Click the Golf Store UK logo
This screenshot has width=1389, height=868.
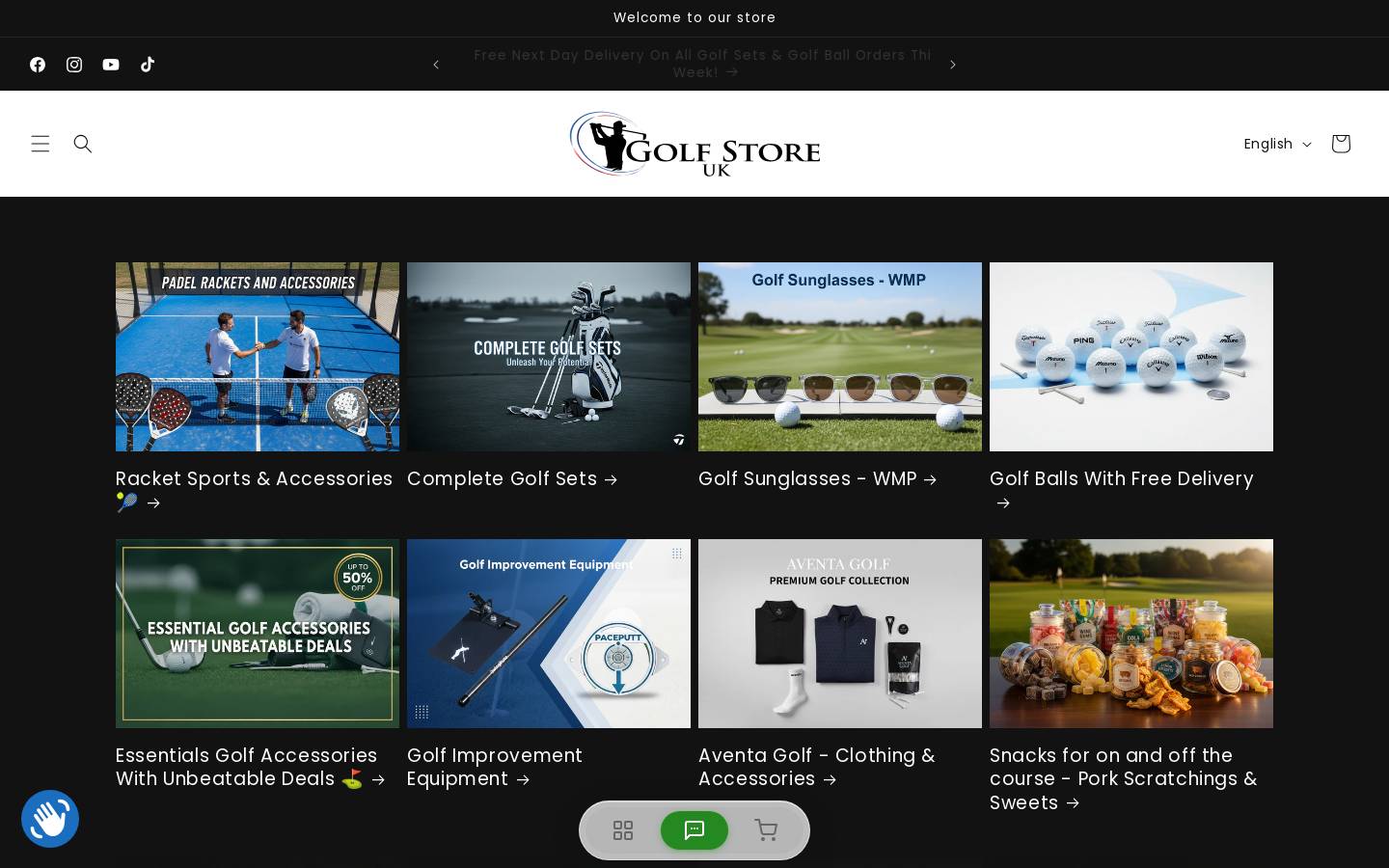coord(694,144)
